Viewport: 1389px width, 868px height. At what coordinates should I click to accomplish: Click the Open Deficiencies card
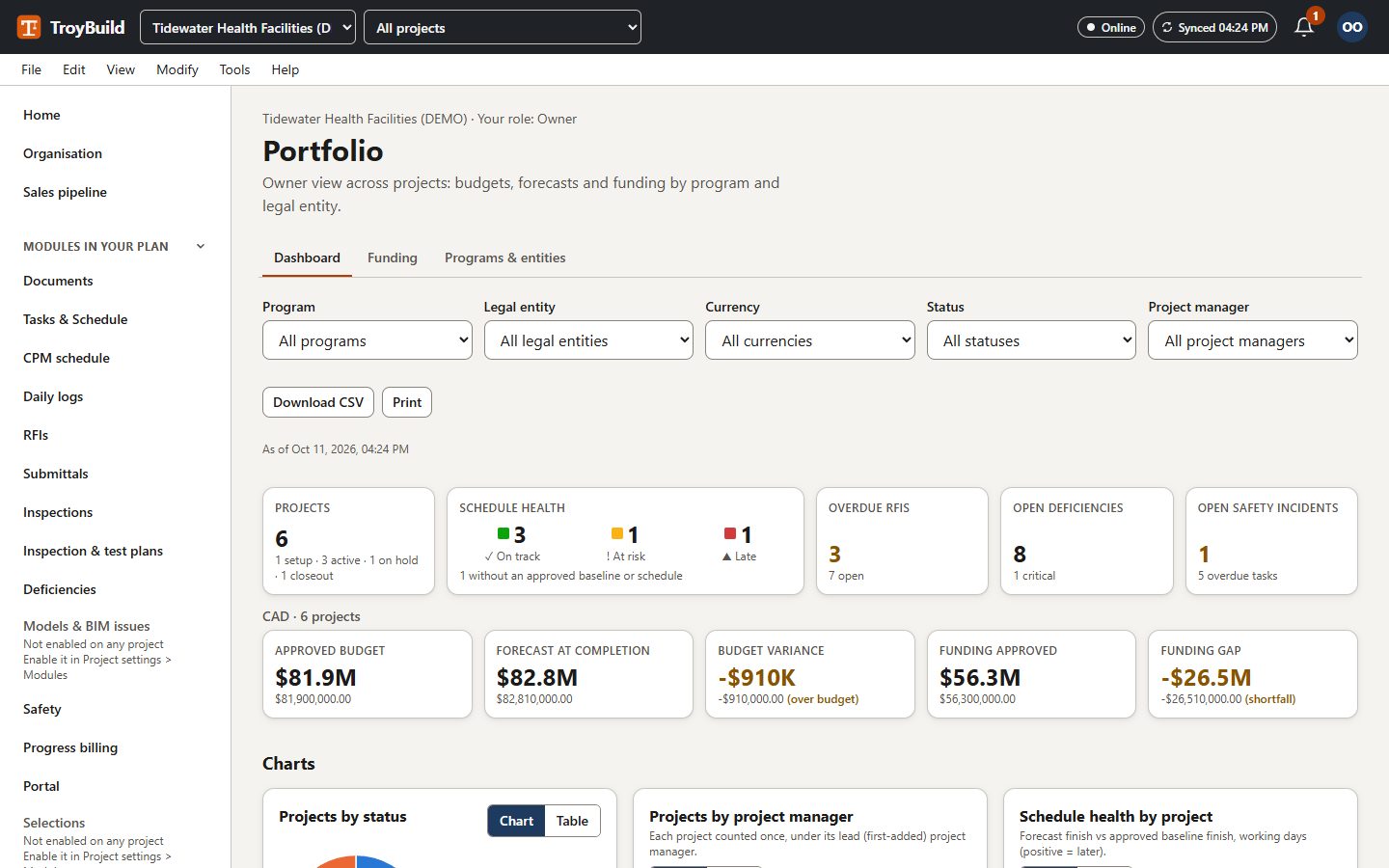1087,541
